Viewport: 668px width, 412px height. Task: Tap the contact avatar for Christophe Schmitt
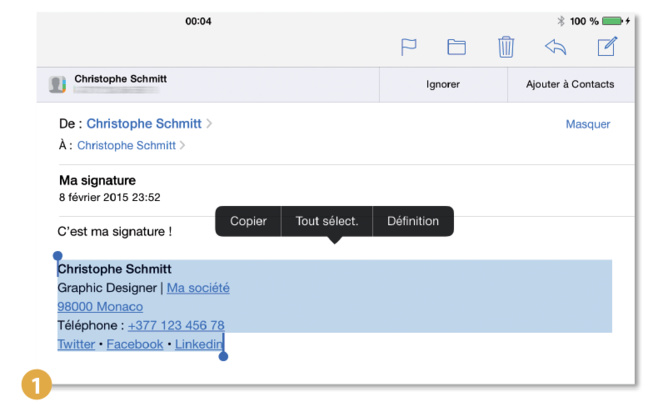click(58, 84)
